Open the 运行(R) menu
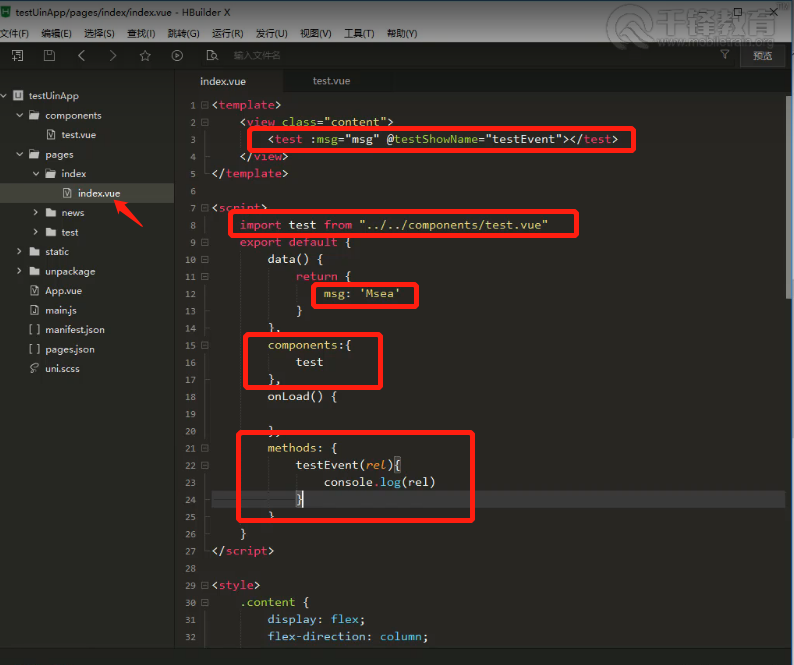794x665 pixels. pos(227,33)
